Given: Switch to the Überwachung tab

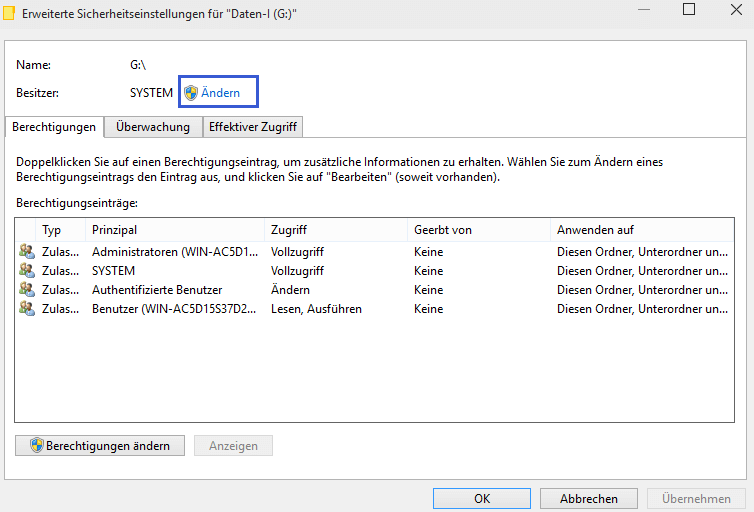Looking at the screenshot, I should [x=153, y=127].
